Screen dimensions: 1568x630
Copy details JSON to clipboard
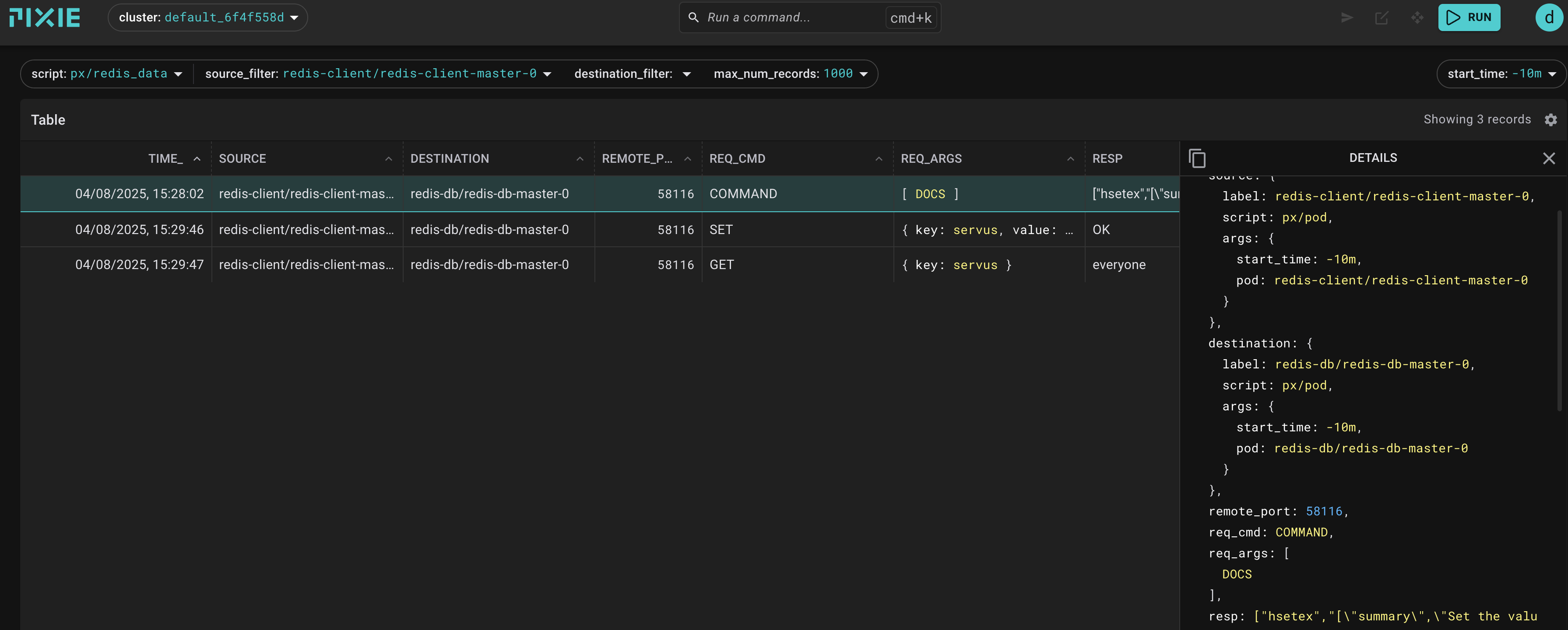pyautogui.click(x=1197, y=158)
